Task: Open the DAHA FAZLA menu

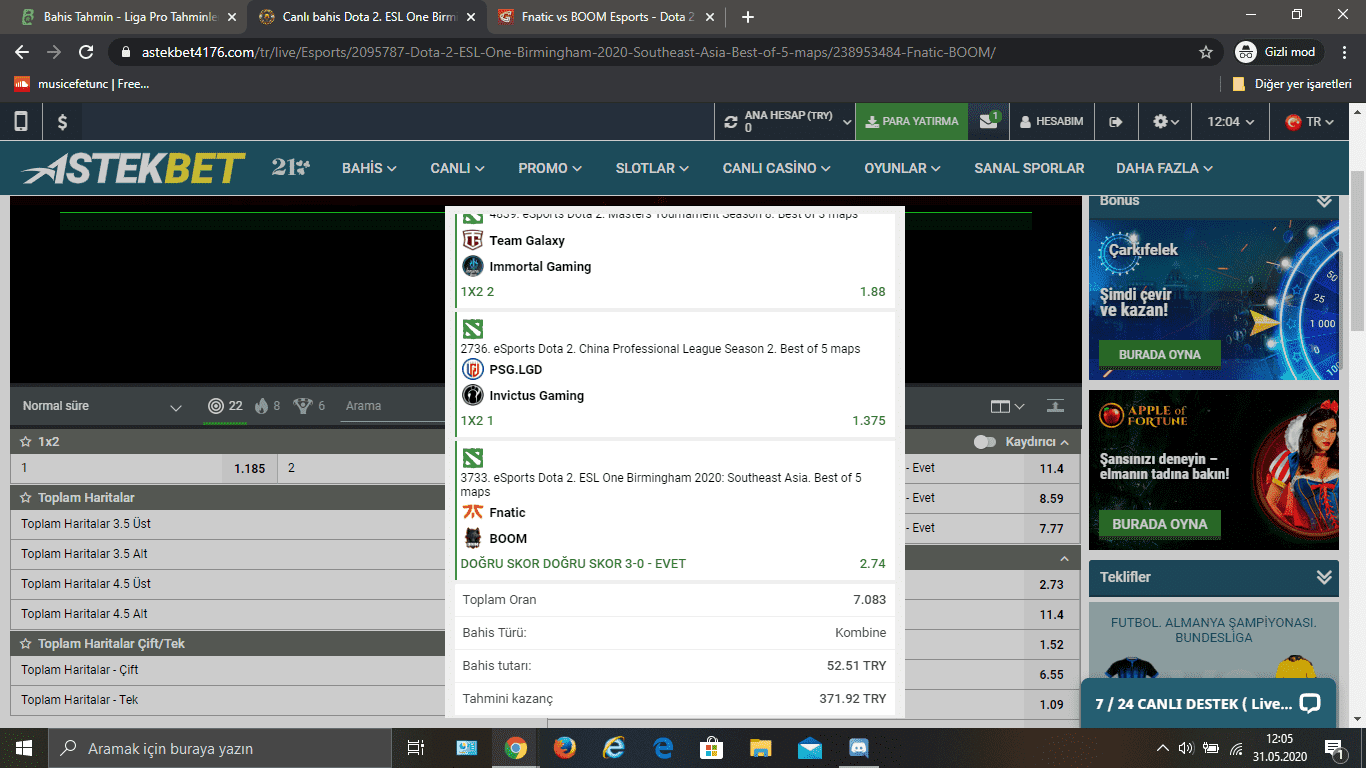Action: (x=1164, y=168)
